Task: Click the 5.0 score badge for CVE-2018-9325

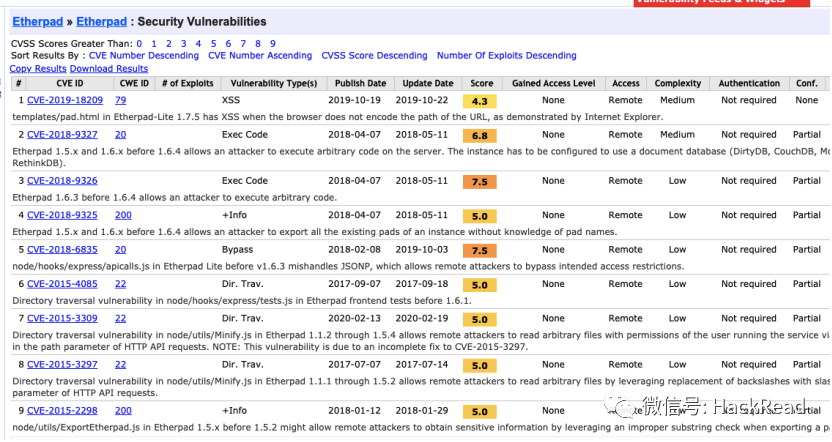Action: (x=480, y=216)
